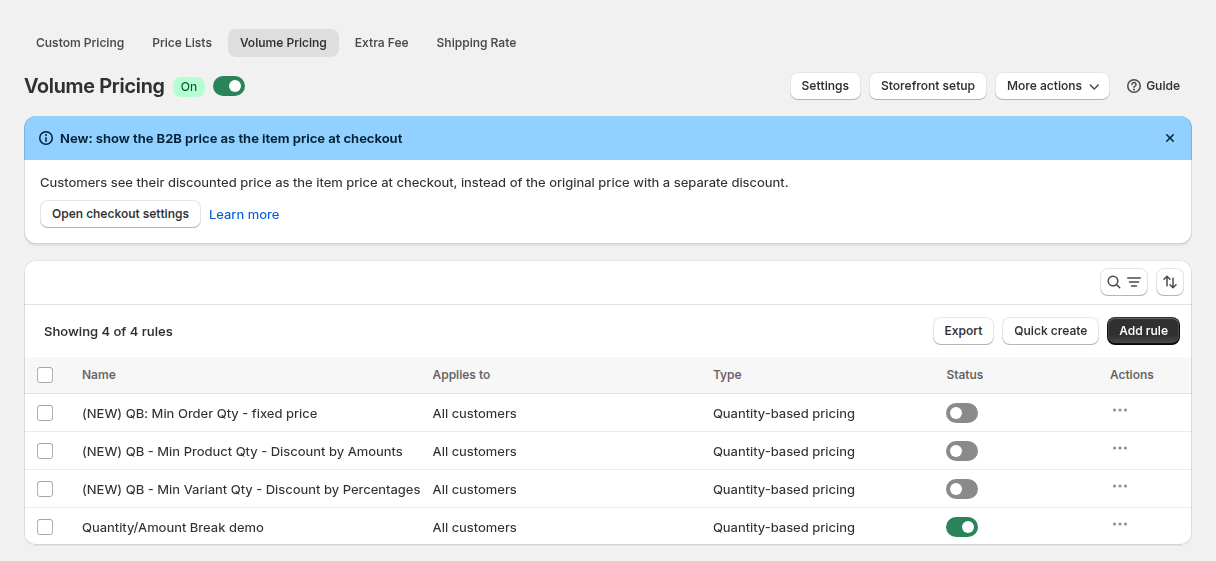Click the Storefront setup button
The width and height of the screenshot is (1216, 561).
click(928, 86)
